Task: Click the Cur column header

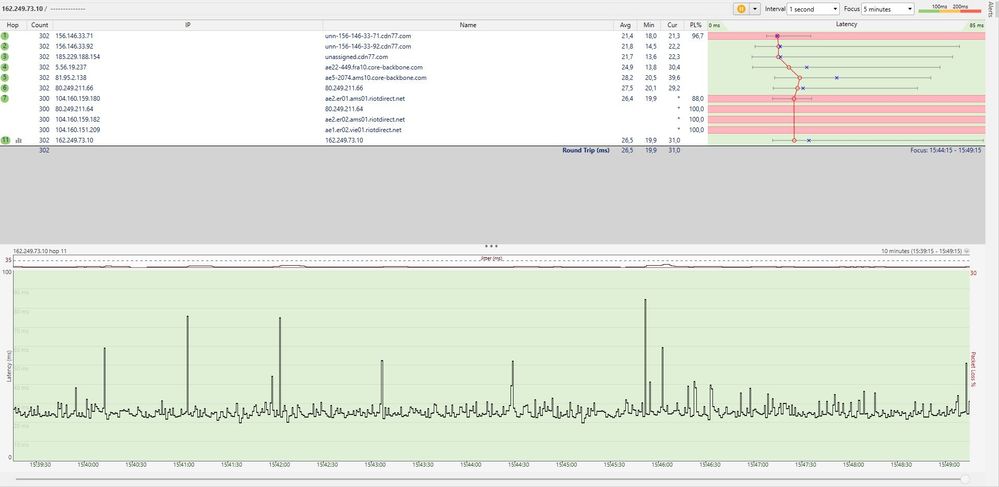Action: click(x=672, y=25)
